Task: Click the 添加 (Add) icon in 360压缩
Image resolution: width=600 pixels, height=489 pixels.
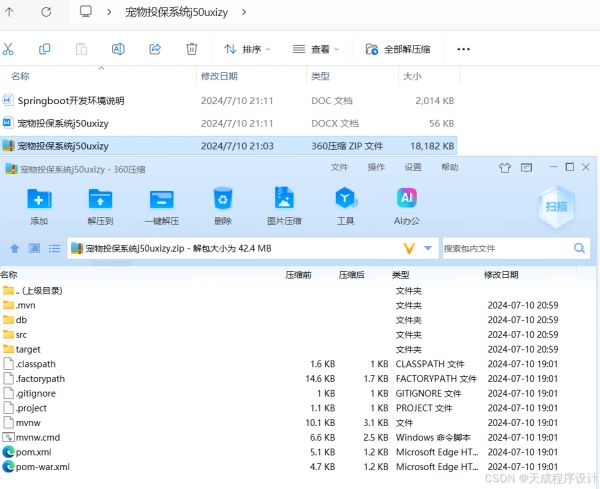Action: (x=39, y=200)
